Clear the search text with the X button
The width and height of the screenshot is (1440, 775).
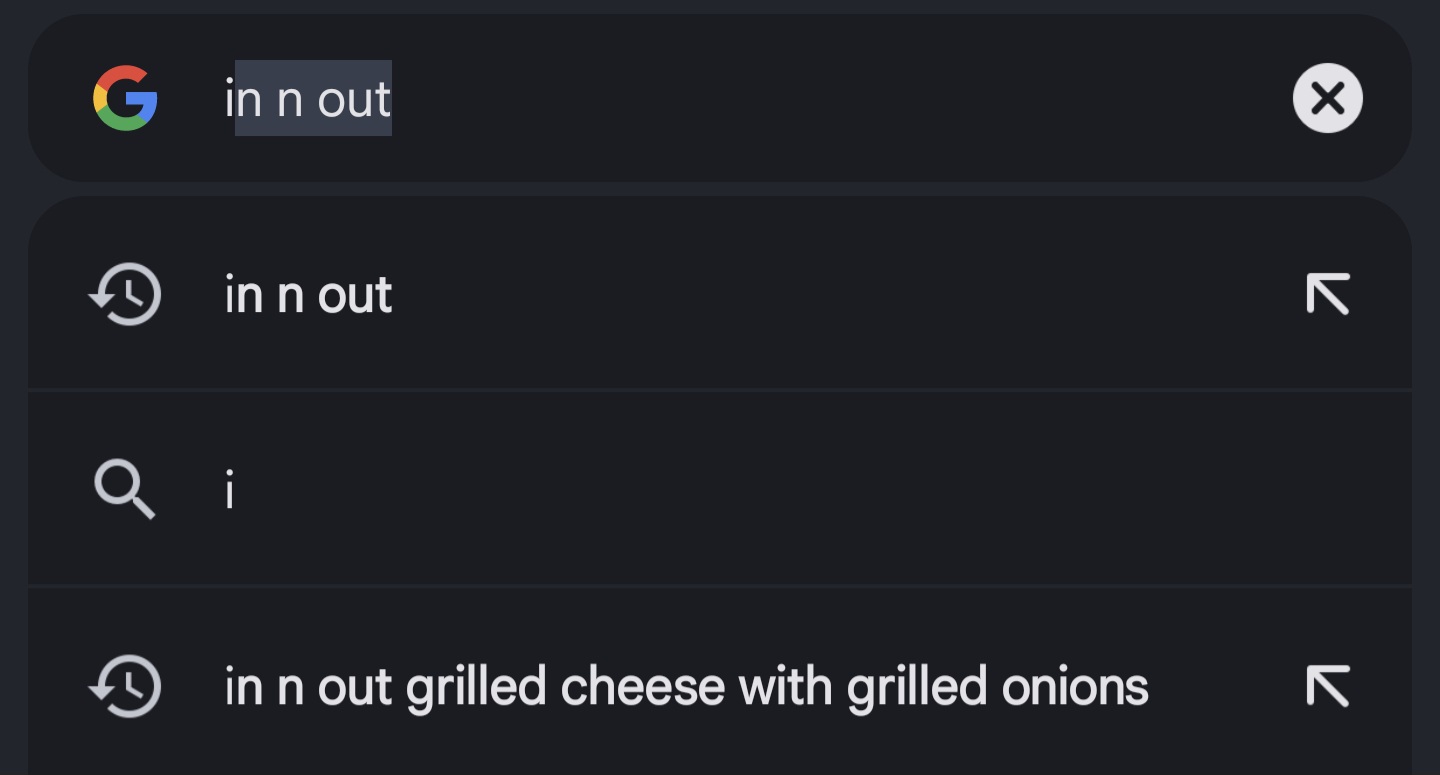pos(1327,98)
